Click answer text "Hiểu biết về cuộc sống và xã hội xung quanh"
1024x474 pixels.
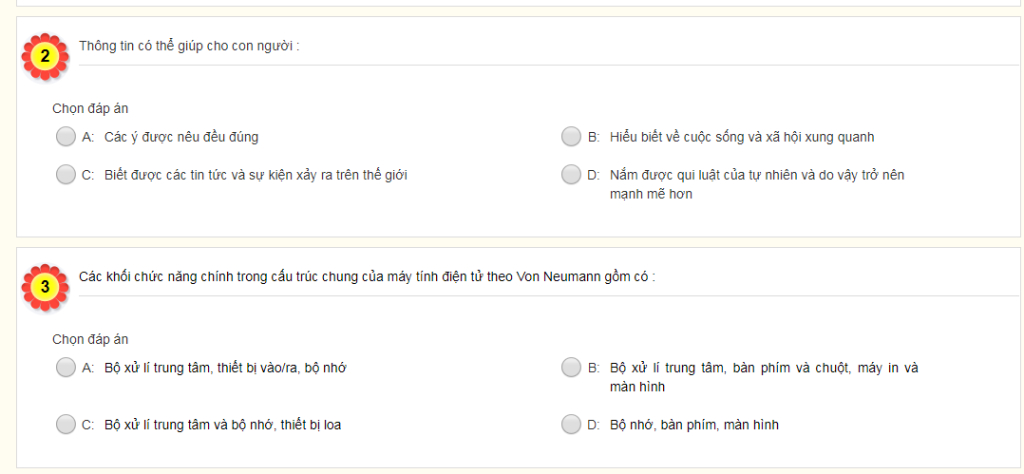742,136
